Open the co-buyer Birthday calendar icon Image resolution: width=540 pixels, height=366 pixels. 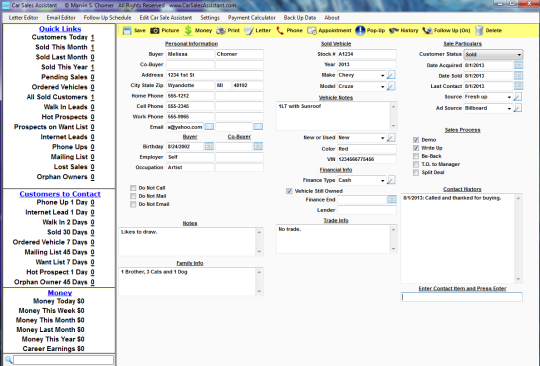click(258, 146)
